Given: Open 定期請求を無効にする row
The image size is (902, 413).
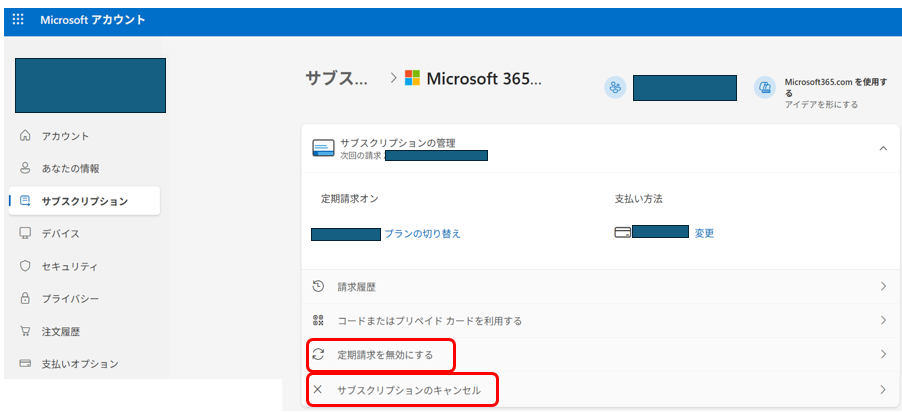Looking at the screenshot, I should coord(600,355).
